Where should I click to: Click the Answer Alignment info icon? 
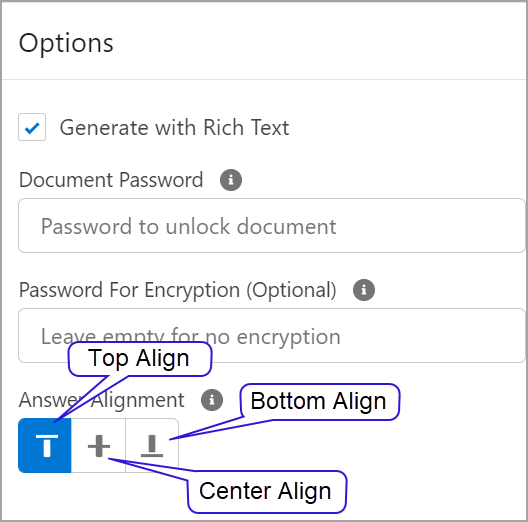tap(212, 400)
